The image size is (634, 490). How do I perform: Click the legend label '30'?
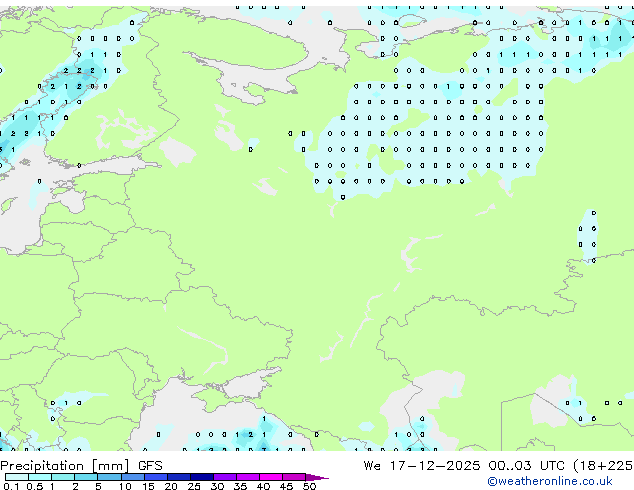click(x=217, y=486)
